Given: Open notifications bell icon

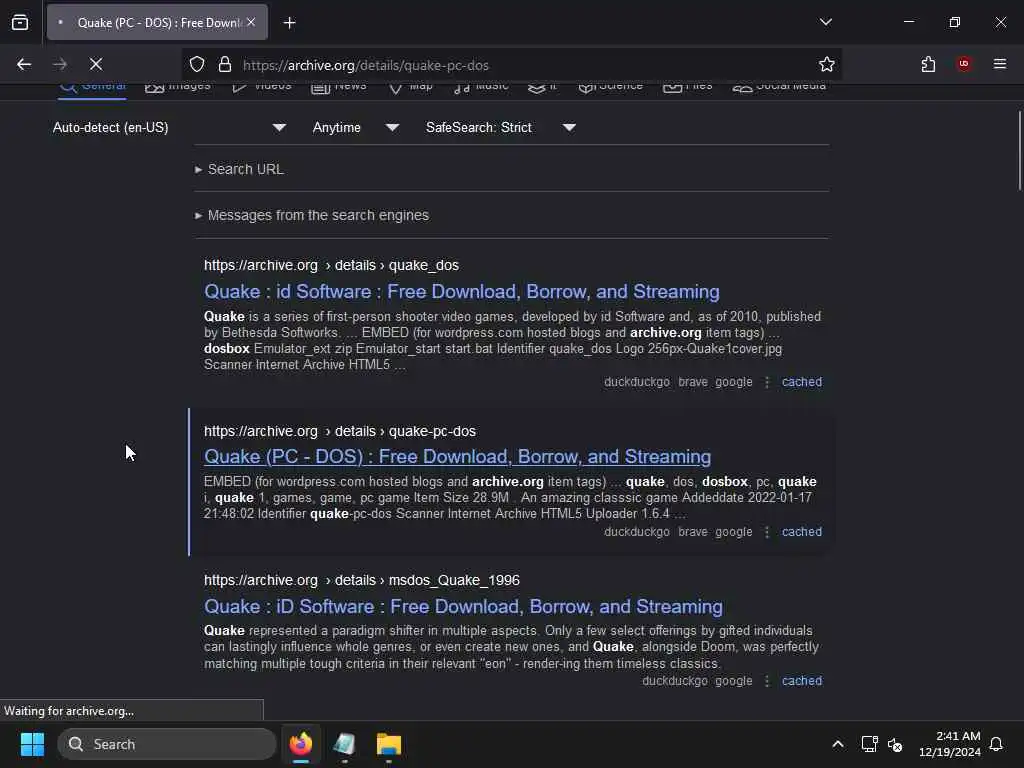Looking at the screenshot, I should point(997,744).
